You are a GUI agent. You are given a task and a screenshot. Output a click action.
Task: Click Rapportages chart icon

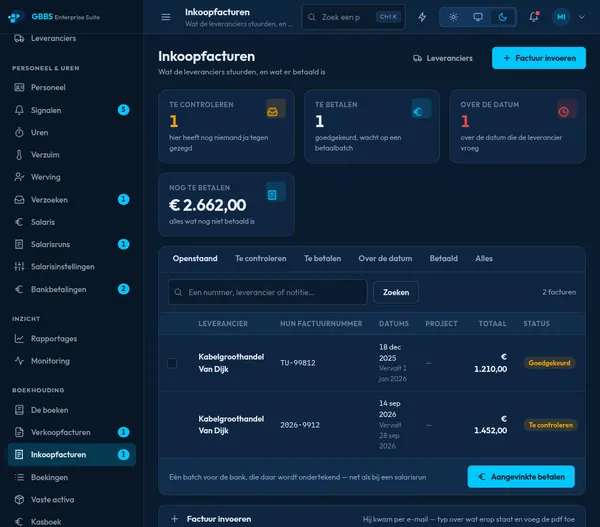pyautogui.click(x=19, y=339)
